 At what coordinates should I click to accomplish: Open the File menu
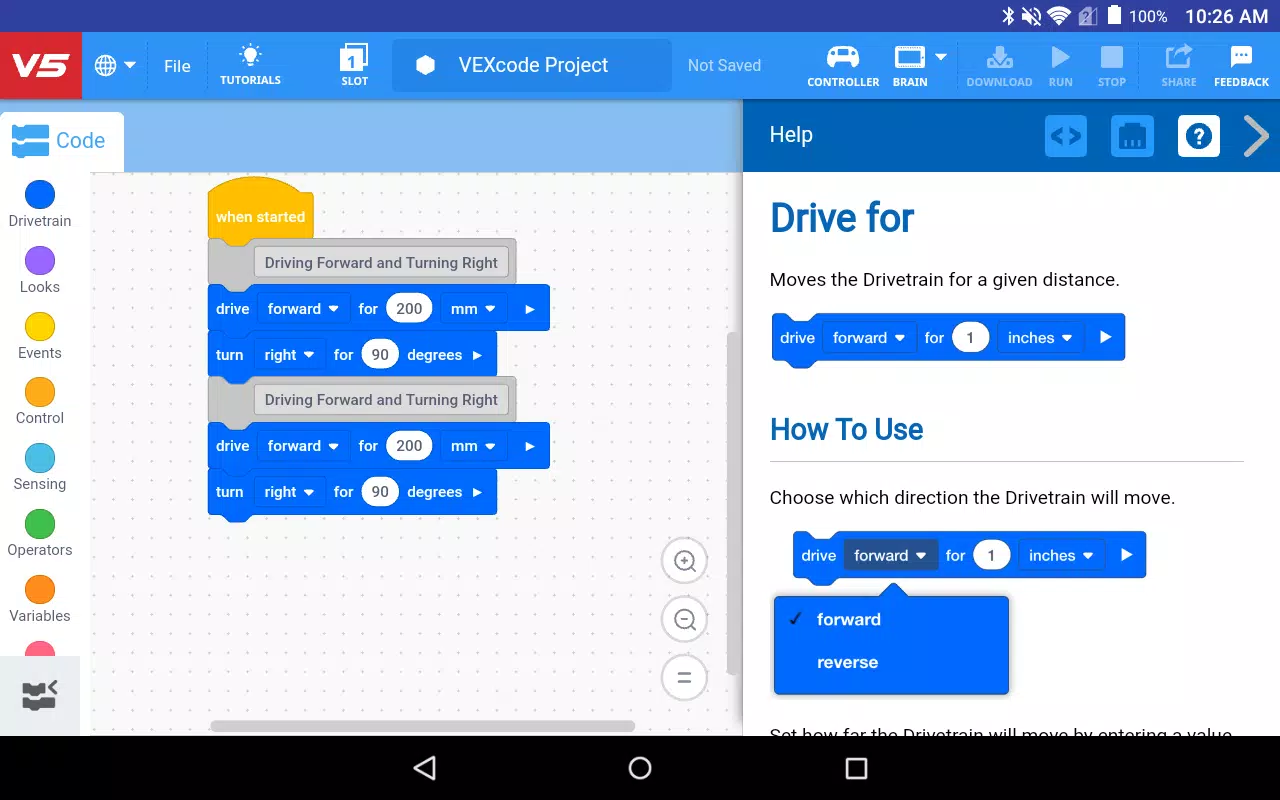(177, 66)
